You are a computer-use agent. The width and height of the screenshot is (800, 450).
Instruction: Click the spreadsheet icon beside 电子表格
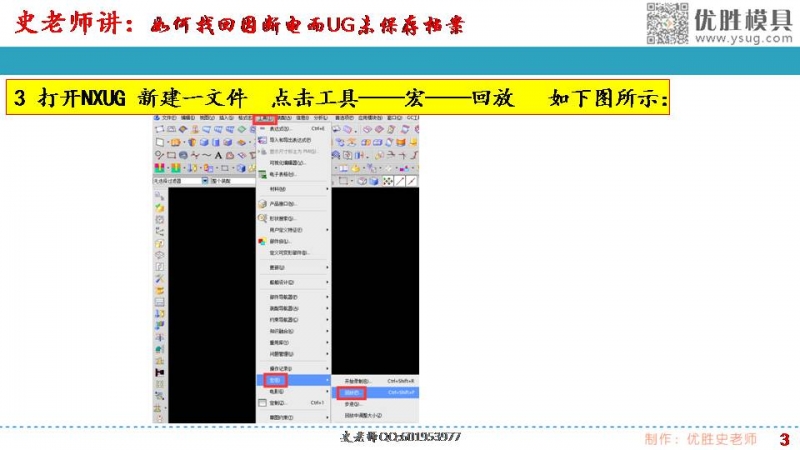click(x=262, y=174)
